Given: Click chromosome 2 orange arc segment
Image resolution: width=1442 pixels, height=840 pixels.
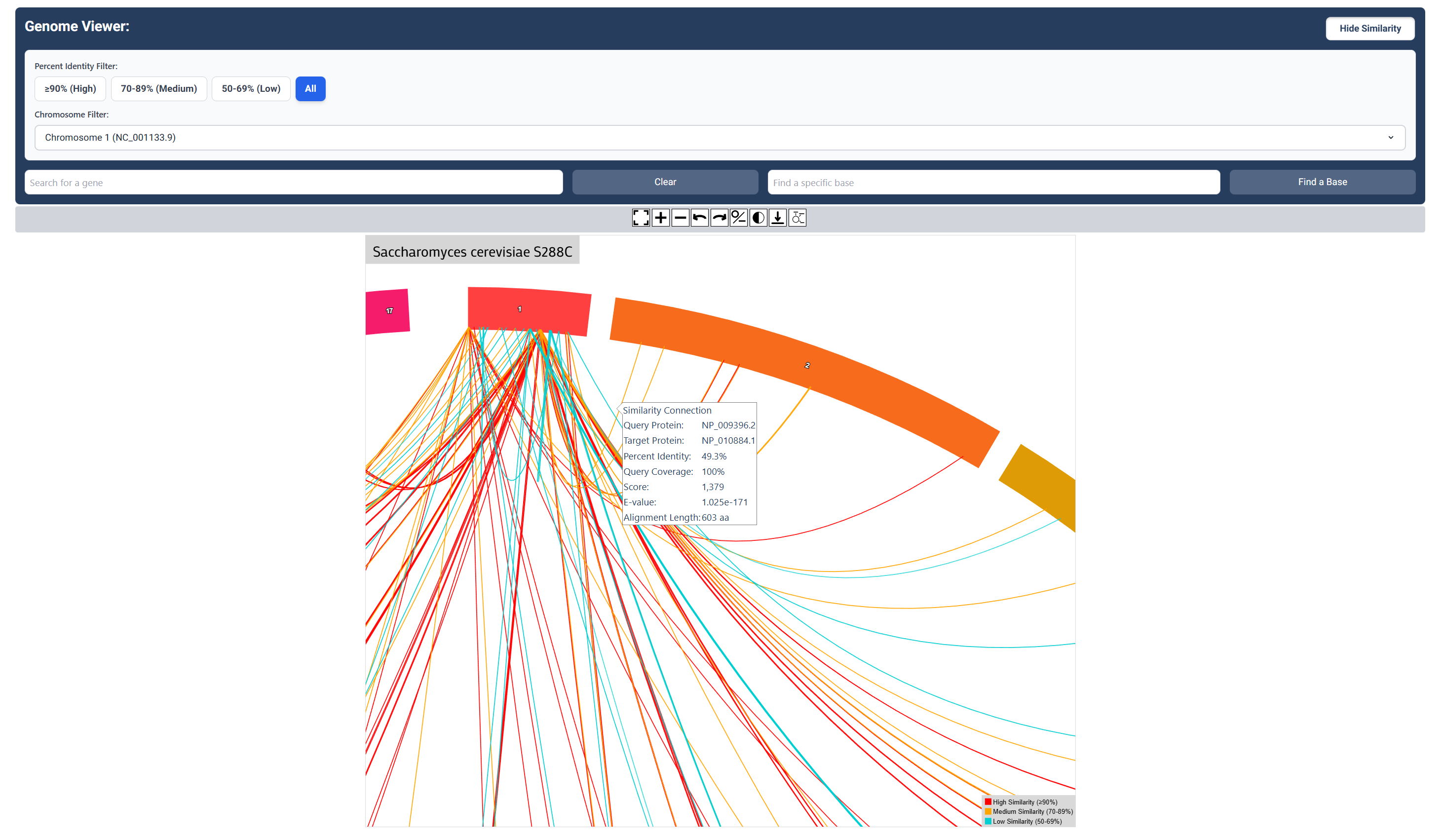Looking at the screenshot, I should tap(807, 366).
